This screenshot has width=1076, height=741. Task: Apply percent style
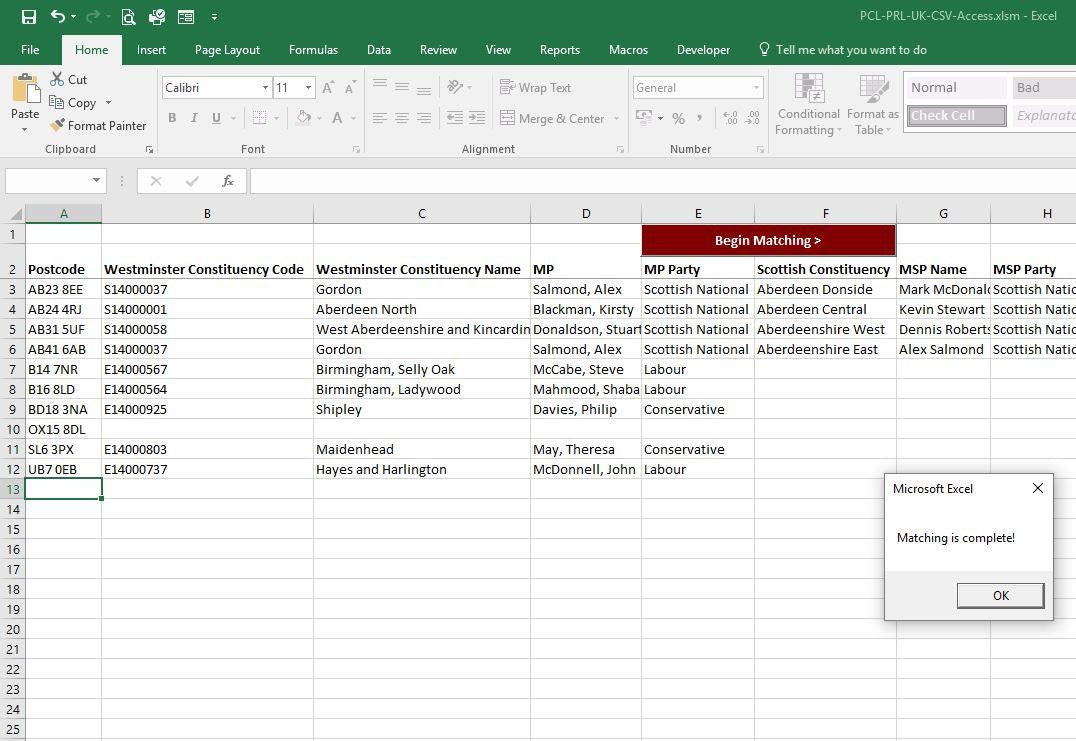point(679,118)
